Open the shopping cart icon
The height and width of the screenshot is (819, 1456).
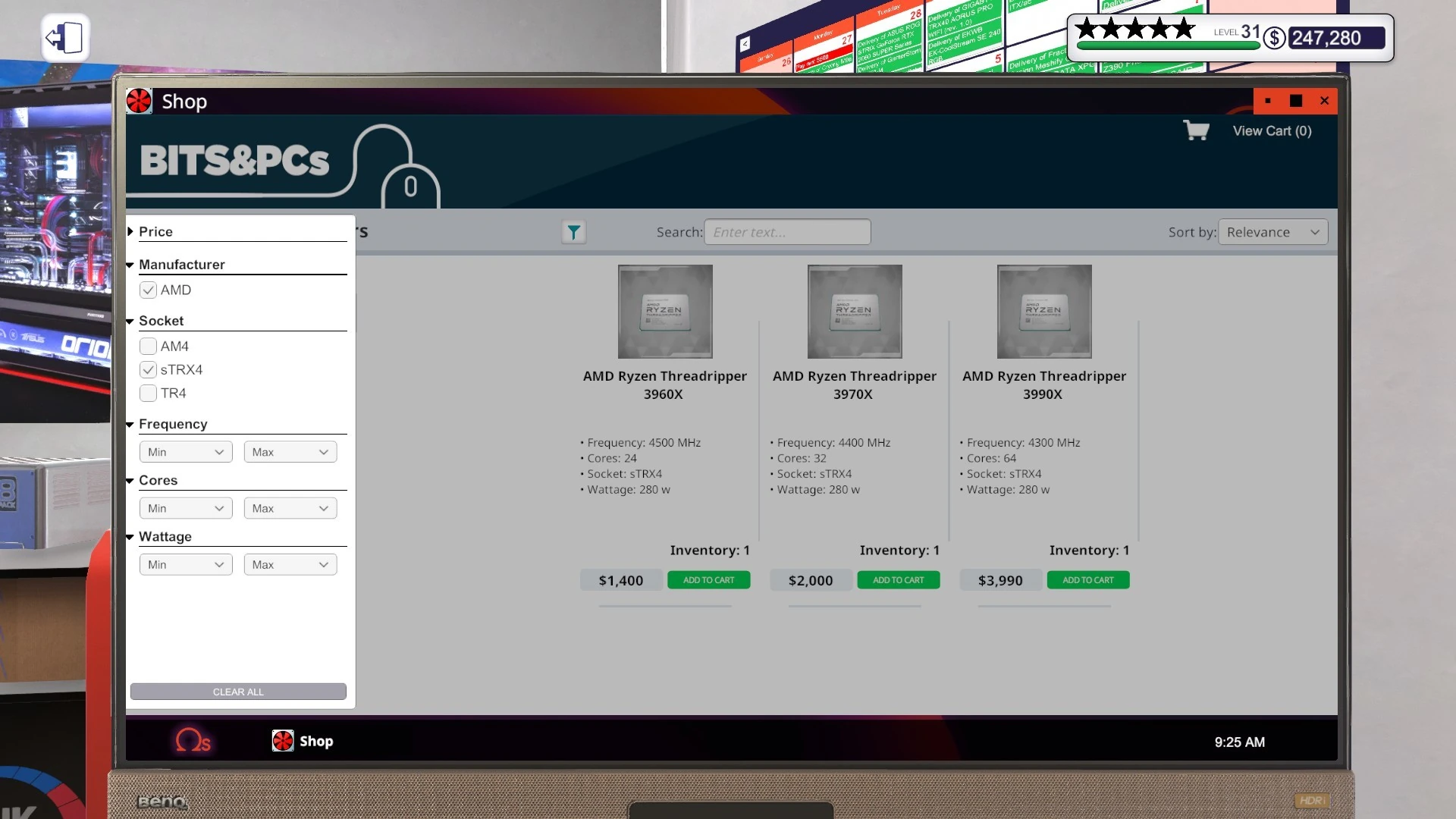[x=1196, y=130]
